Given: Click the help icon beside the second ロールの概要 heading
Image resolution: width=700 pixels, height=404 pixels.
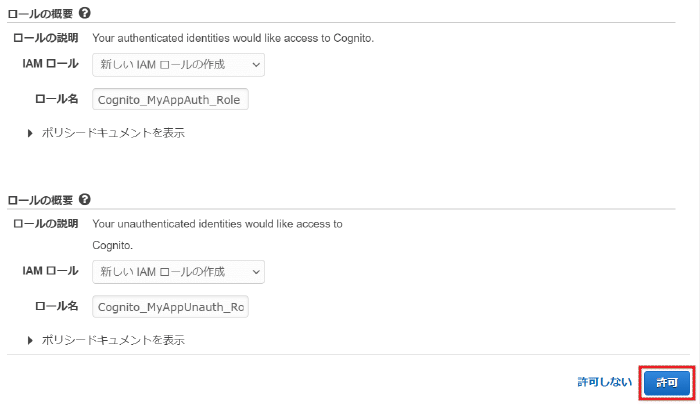Looking at the screenshot, I should pyautogui.click(x=84, y=199).
